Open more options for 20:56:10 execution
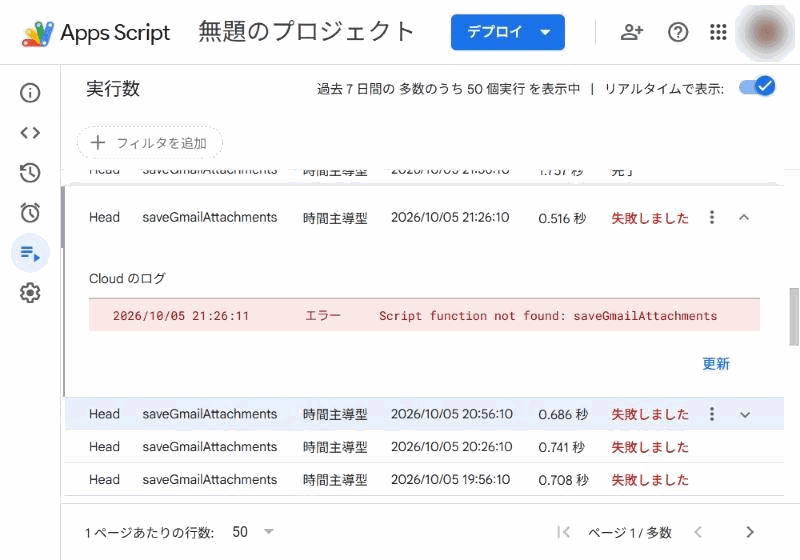 (x=712, y=414)
